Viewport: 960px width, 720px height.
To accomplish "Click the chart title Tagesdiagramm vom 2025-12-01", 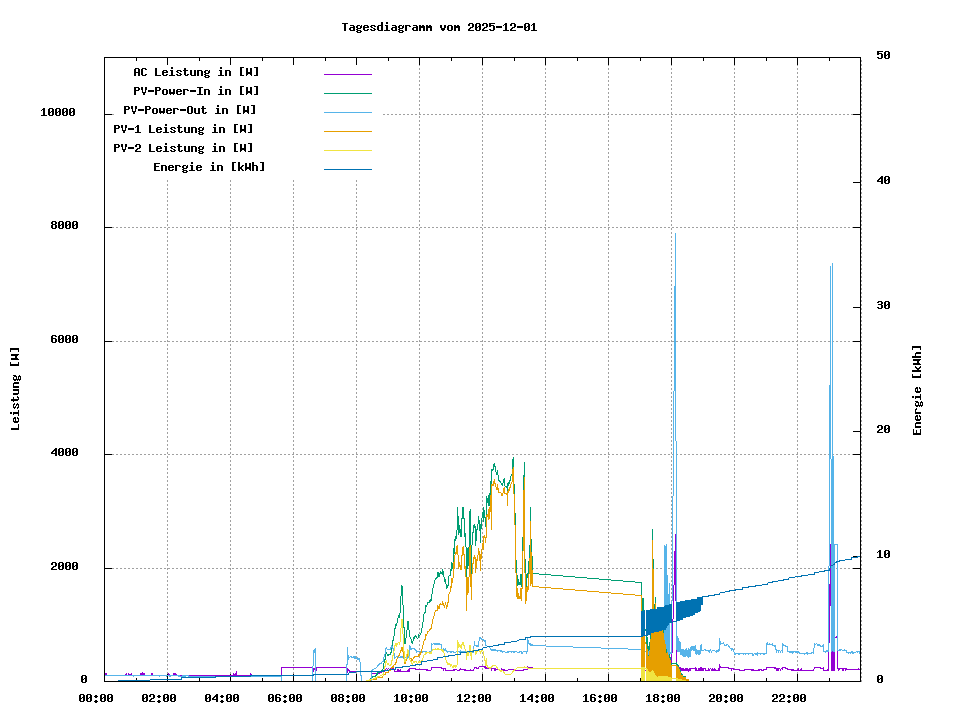I will click(x=439, y=27).
